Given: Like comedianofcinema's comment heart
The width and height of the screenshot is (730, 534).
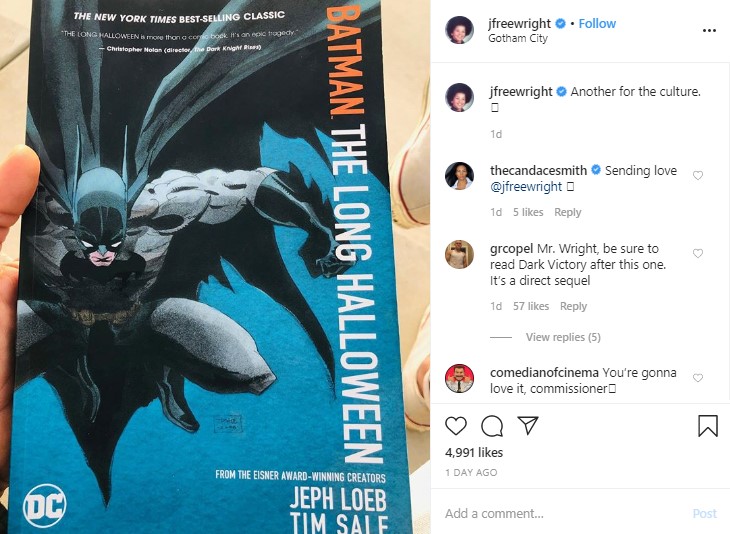Looking at the screenshot, I should coord(698,378).
